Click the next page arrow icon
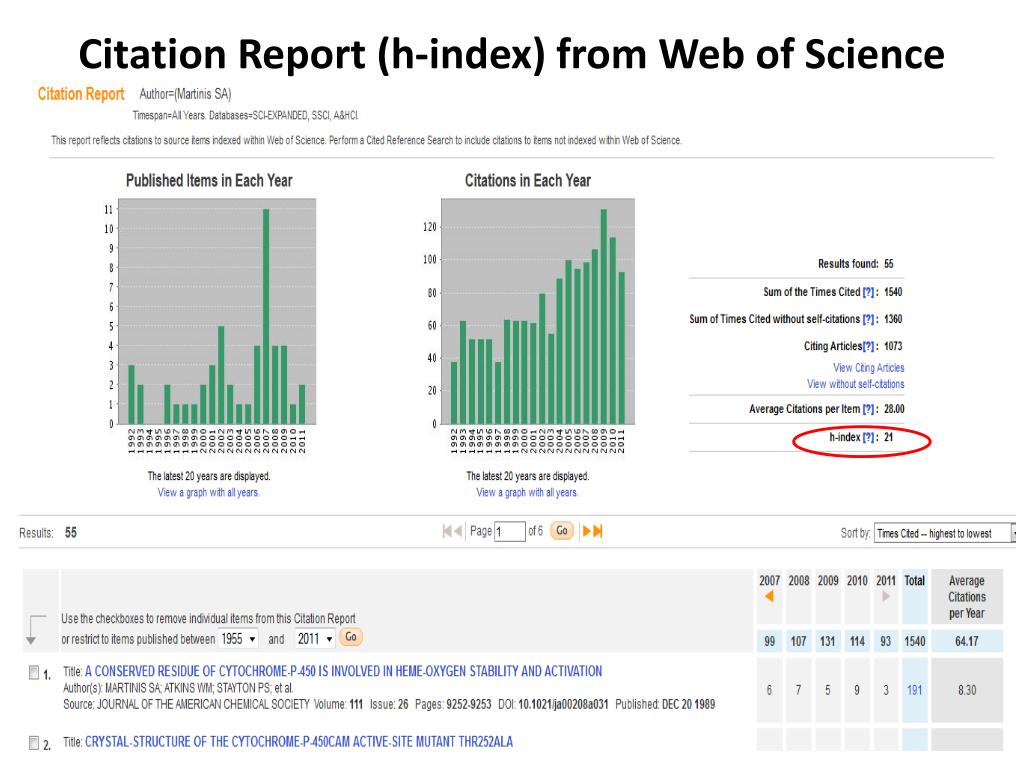Image resolution: width=1024 pixels, height=768 pixels. (x=586, y=532)
